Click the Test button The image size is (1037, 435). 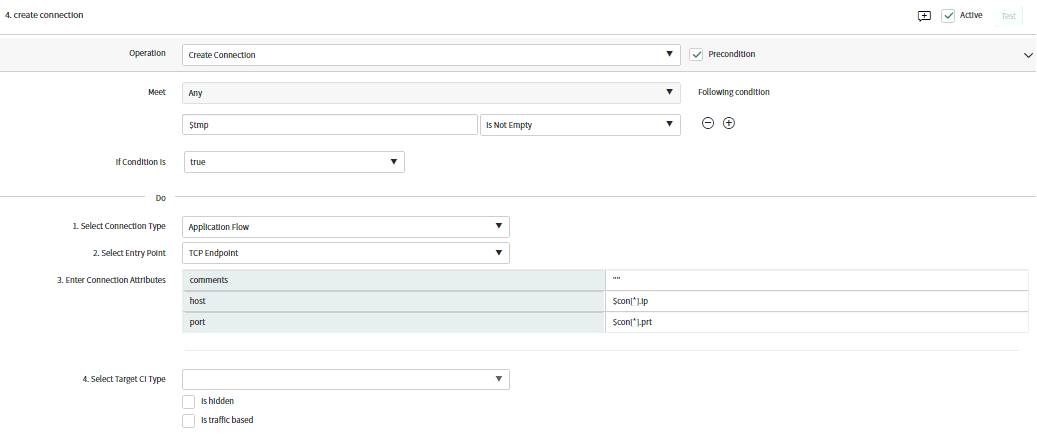pyautogui.click(x=1009, y=16)
